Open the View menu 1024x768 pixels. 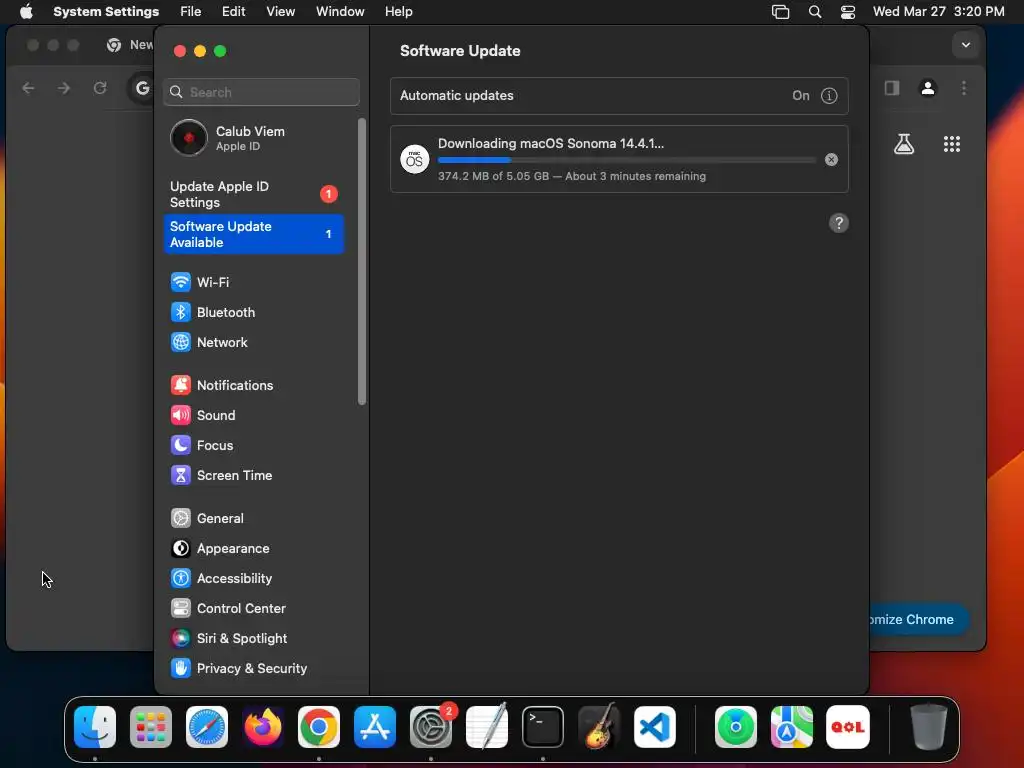280,12
